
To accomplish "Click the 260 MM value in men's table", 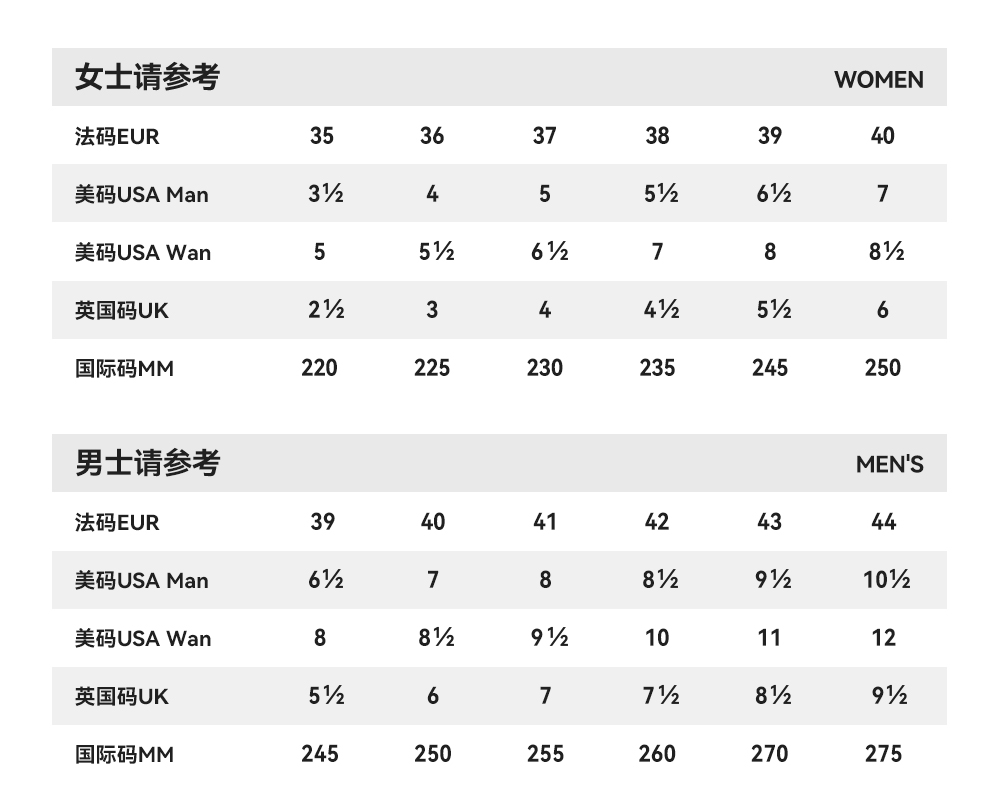I will tap(657, 754).
